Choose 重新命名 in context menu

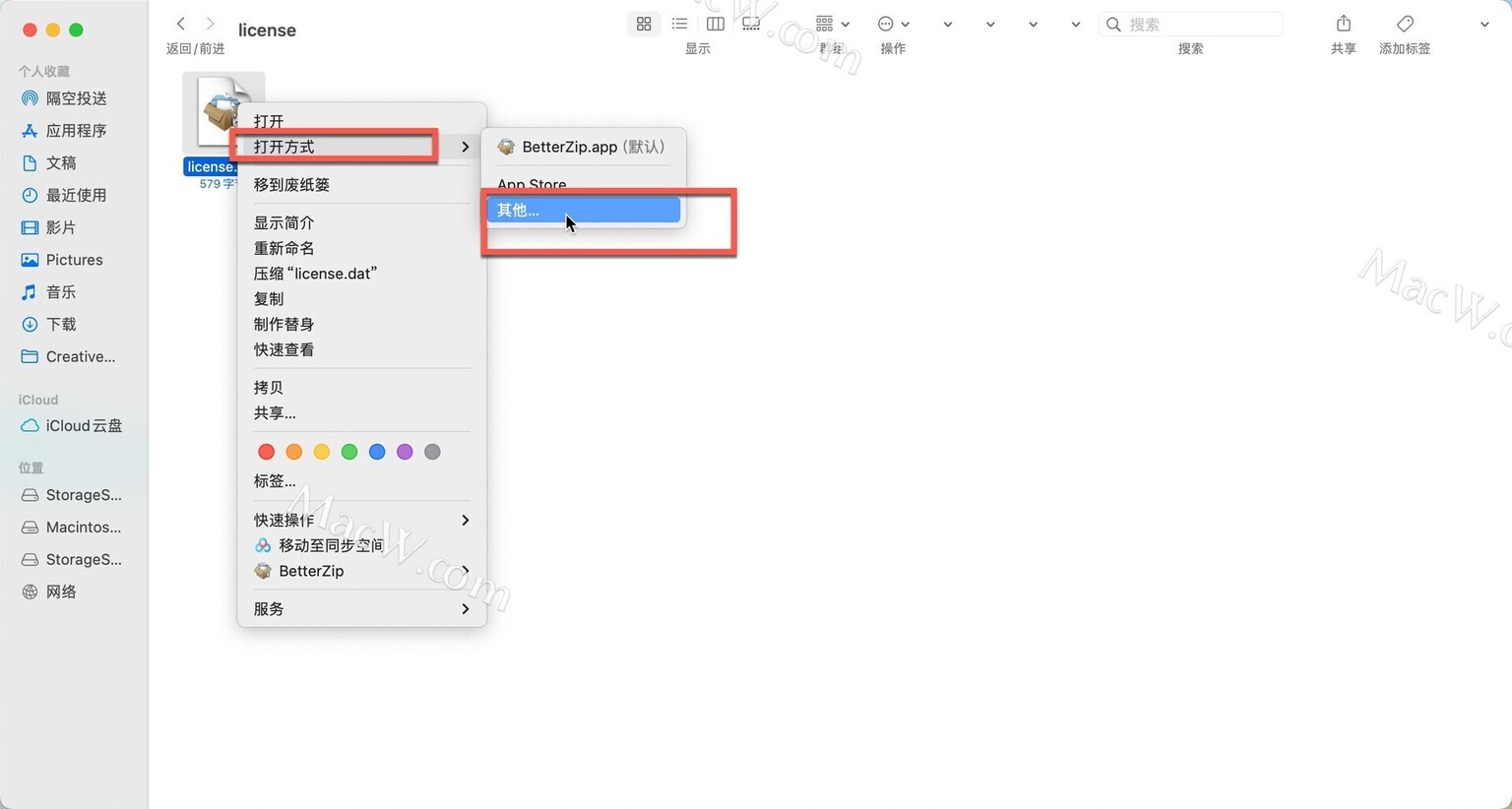(361, 248)
